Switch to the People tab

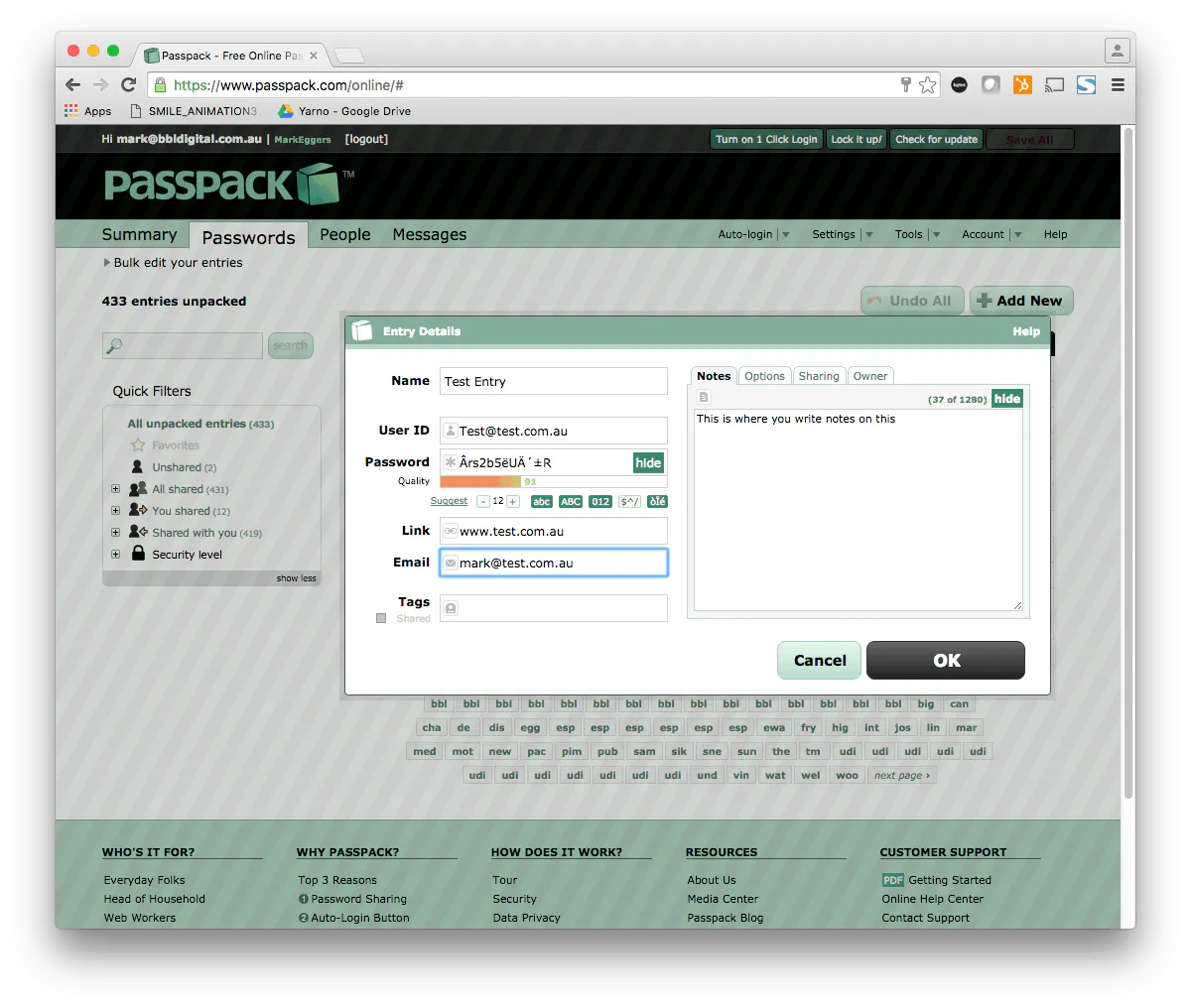[x=345, y=234]
